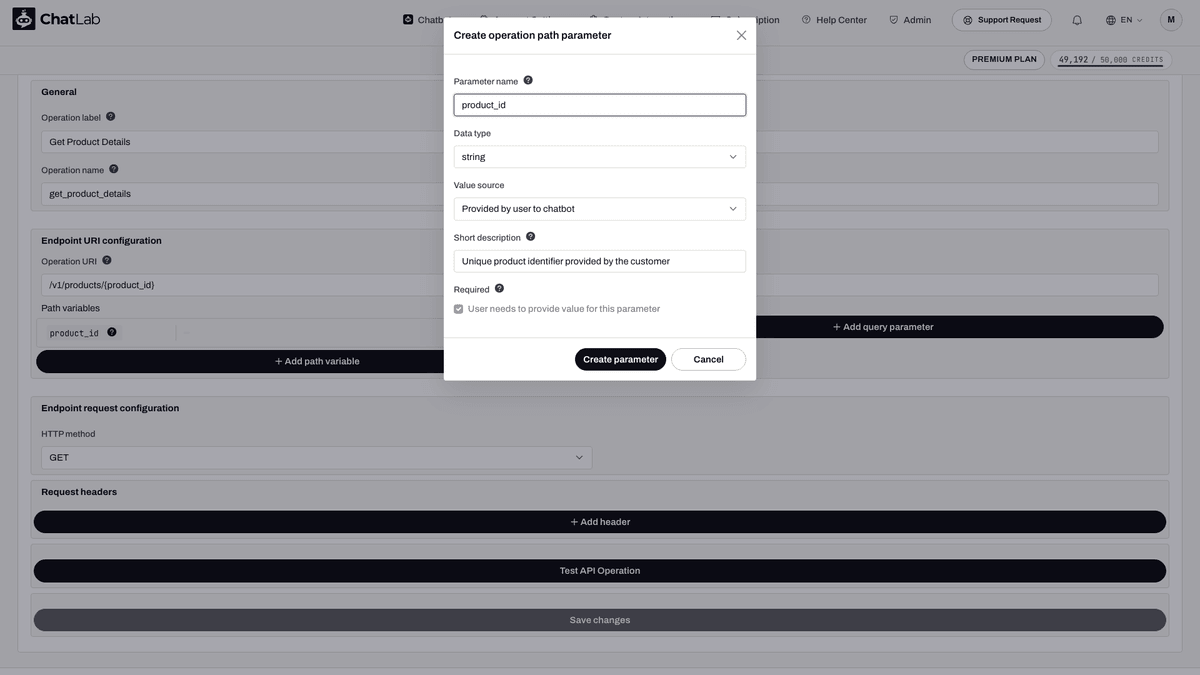This screenshot has height=675, width=1200.
Task: Open Admin menu item
Action: coord(910,20)
